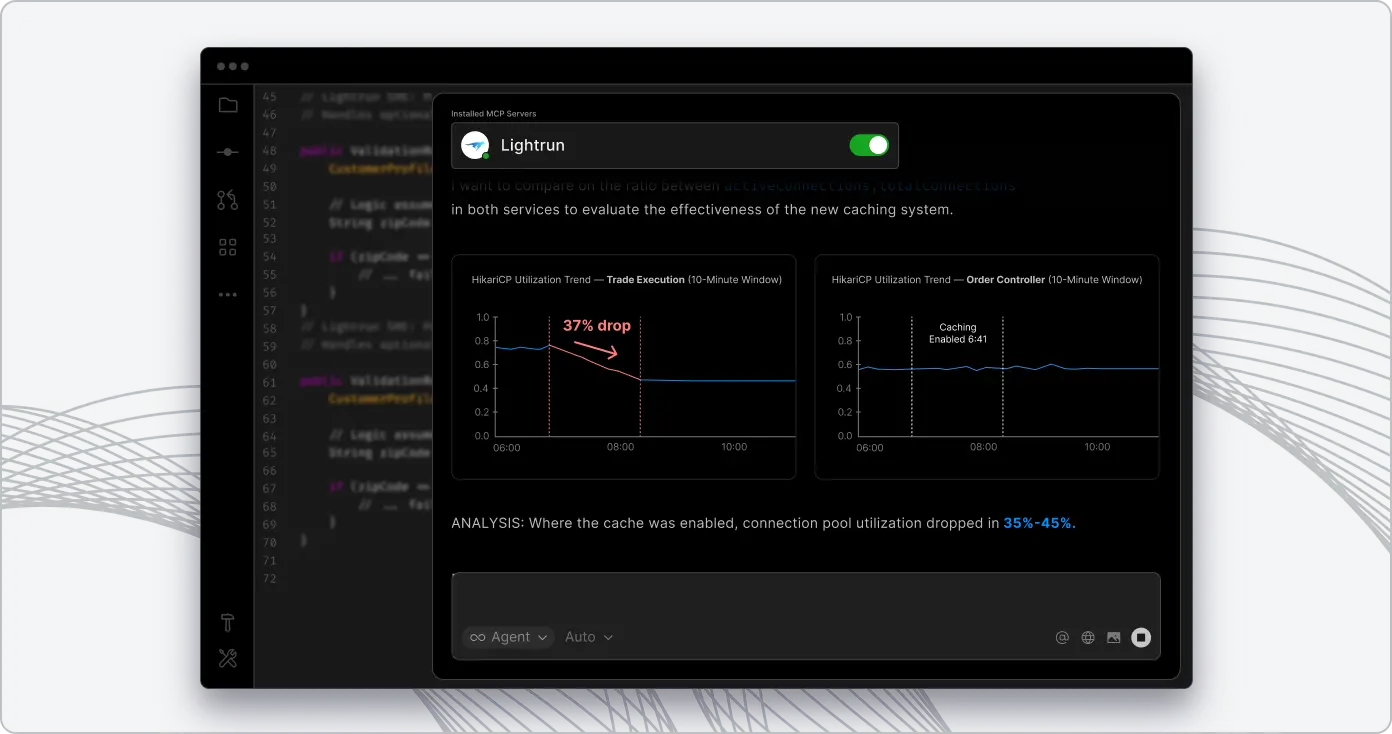Click the Lightrun paper plane logo
Image resolution: width=1392 pixels, height=734 pixels.
[474, 144]
